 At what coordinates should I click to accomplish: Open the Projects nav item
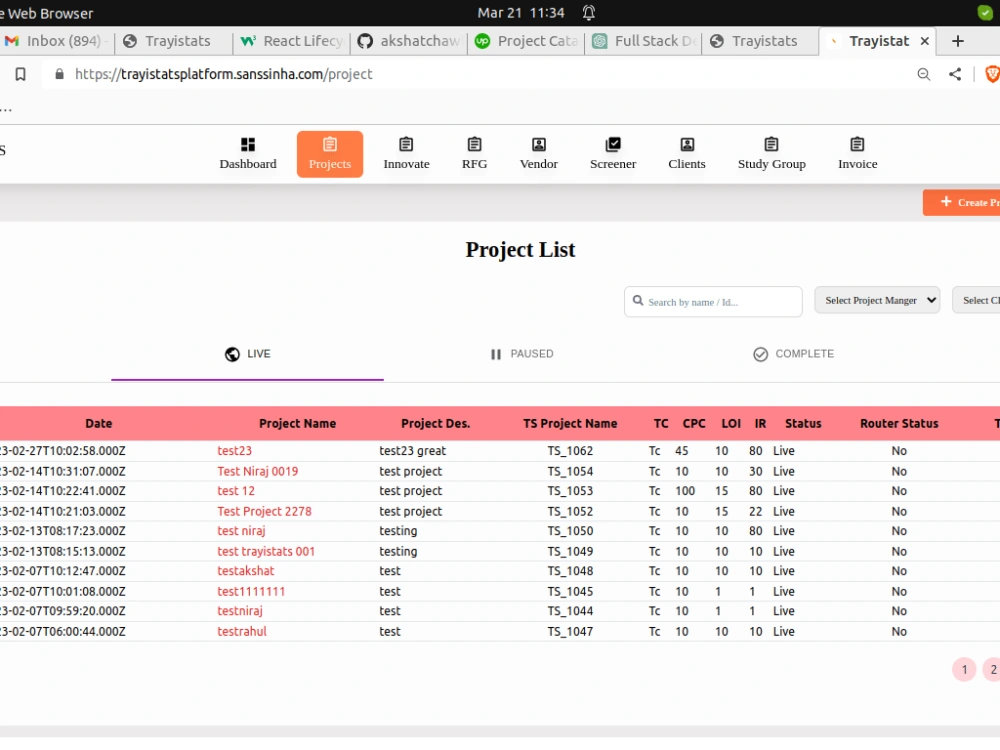(x=330, y=154)
